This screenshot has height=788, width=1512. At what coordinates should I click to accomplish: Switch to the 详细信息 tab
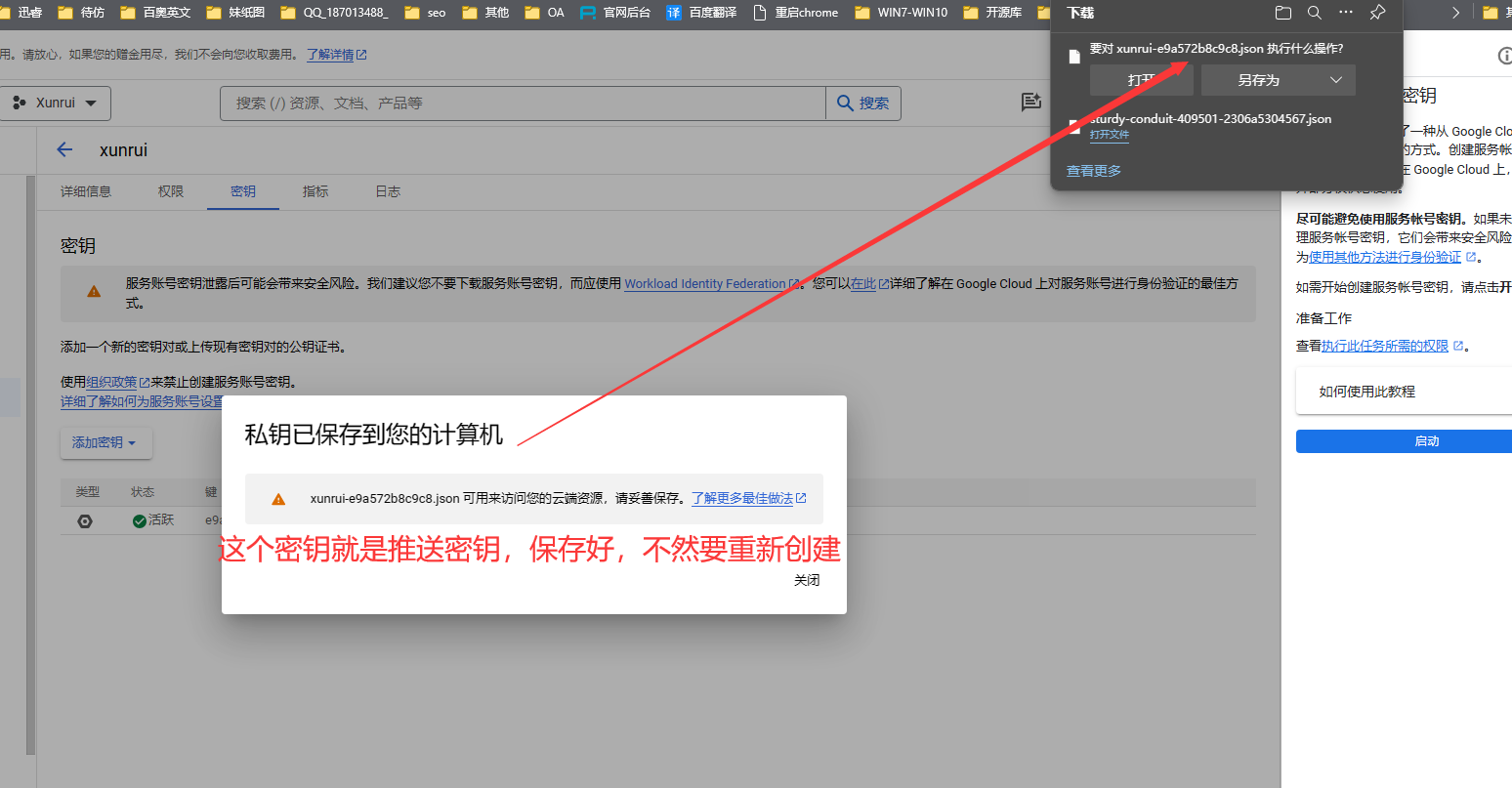pyautogui.click(x=86, y=191)
